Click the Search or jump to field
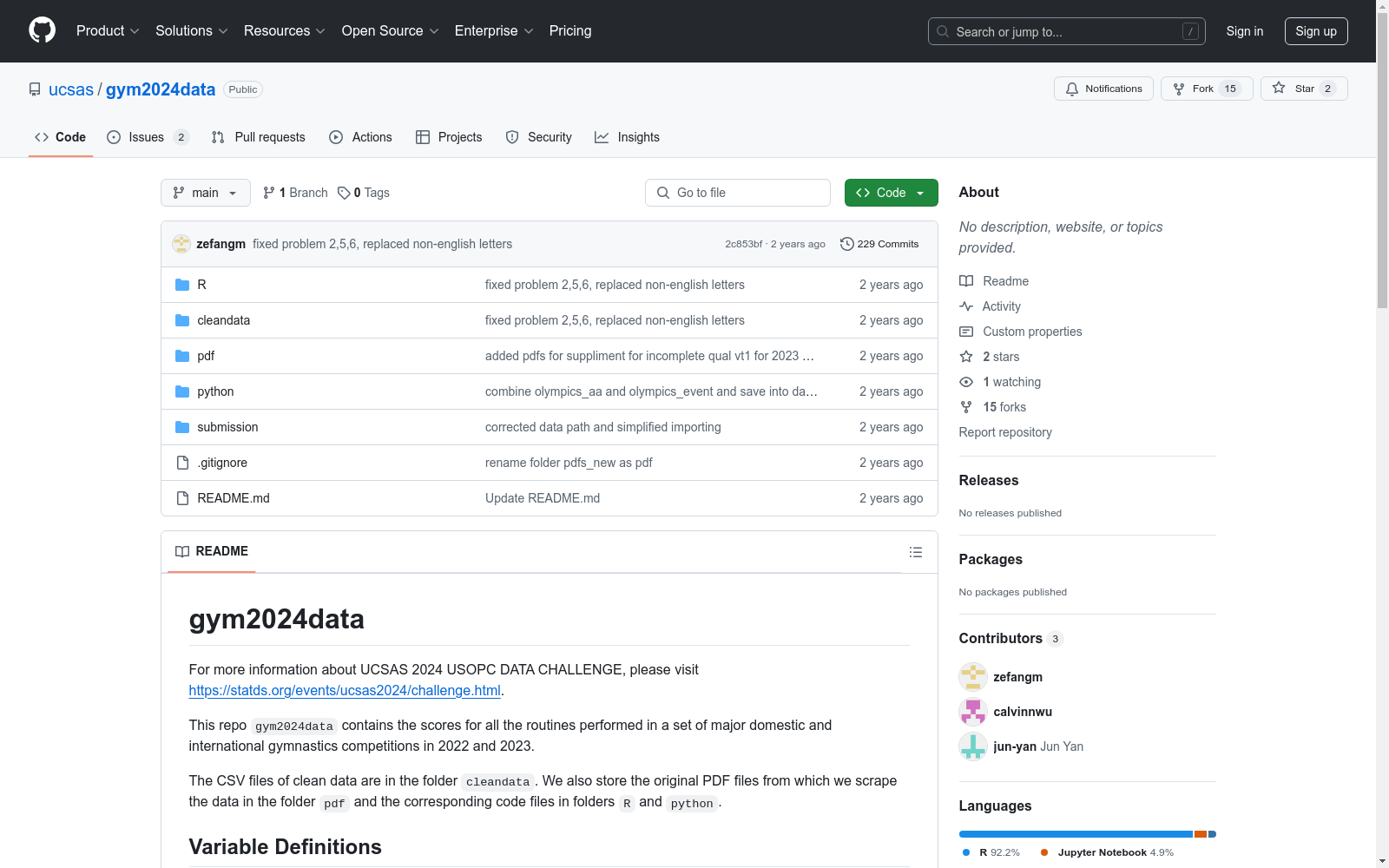1389x868 pixels. (1067, 31)
